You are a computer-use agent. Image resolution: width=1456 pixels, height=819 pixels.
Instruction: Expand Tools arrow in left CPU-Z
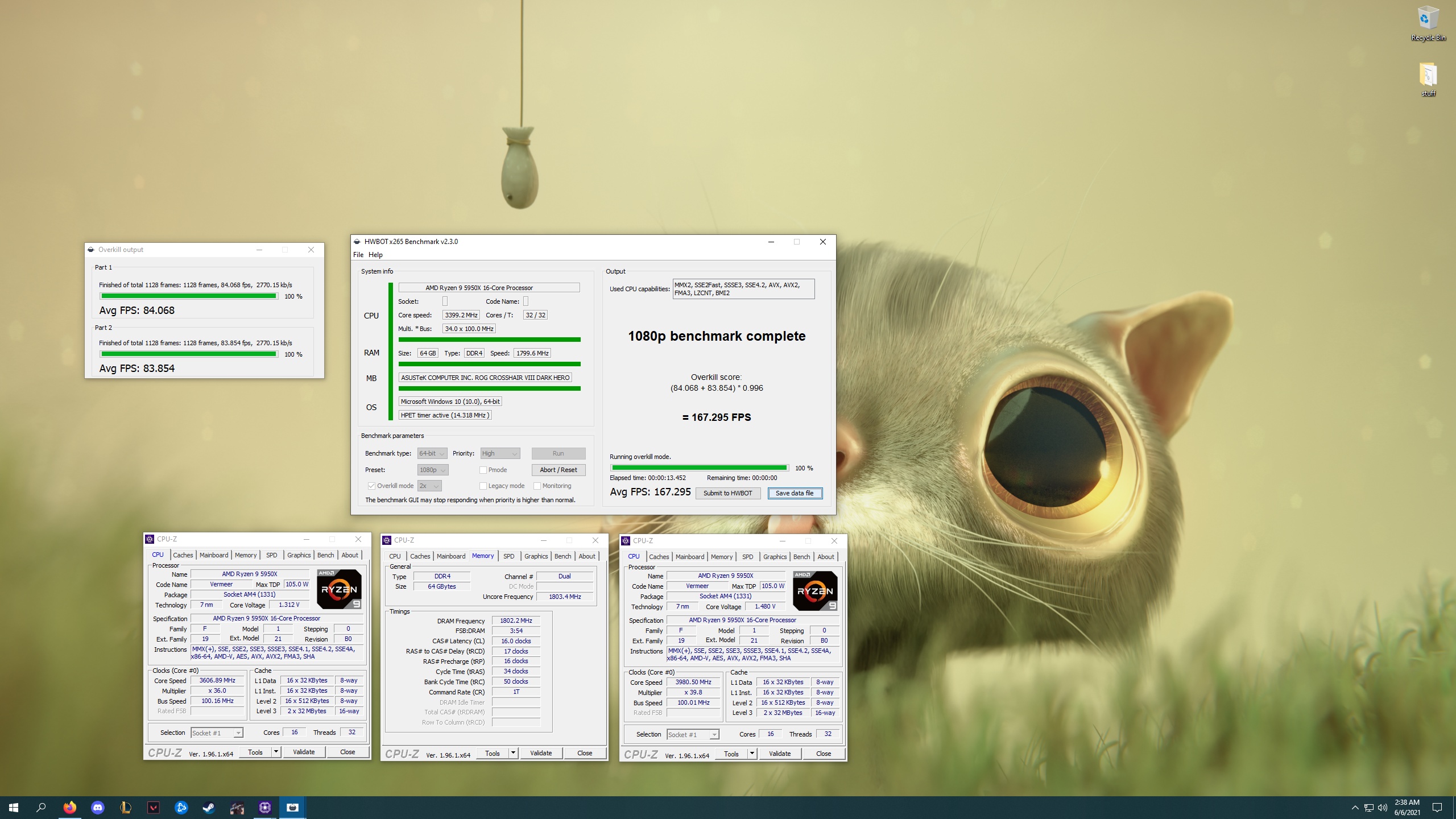276,752
